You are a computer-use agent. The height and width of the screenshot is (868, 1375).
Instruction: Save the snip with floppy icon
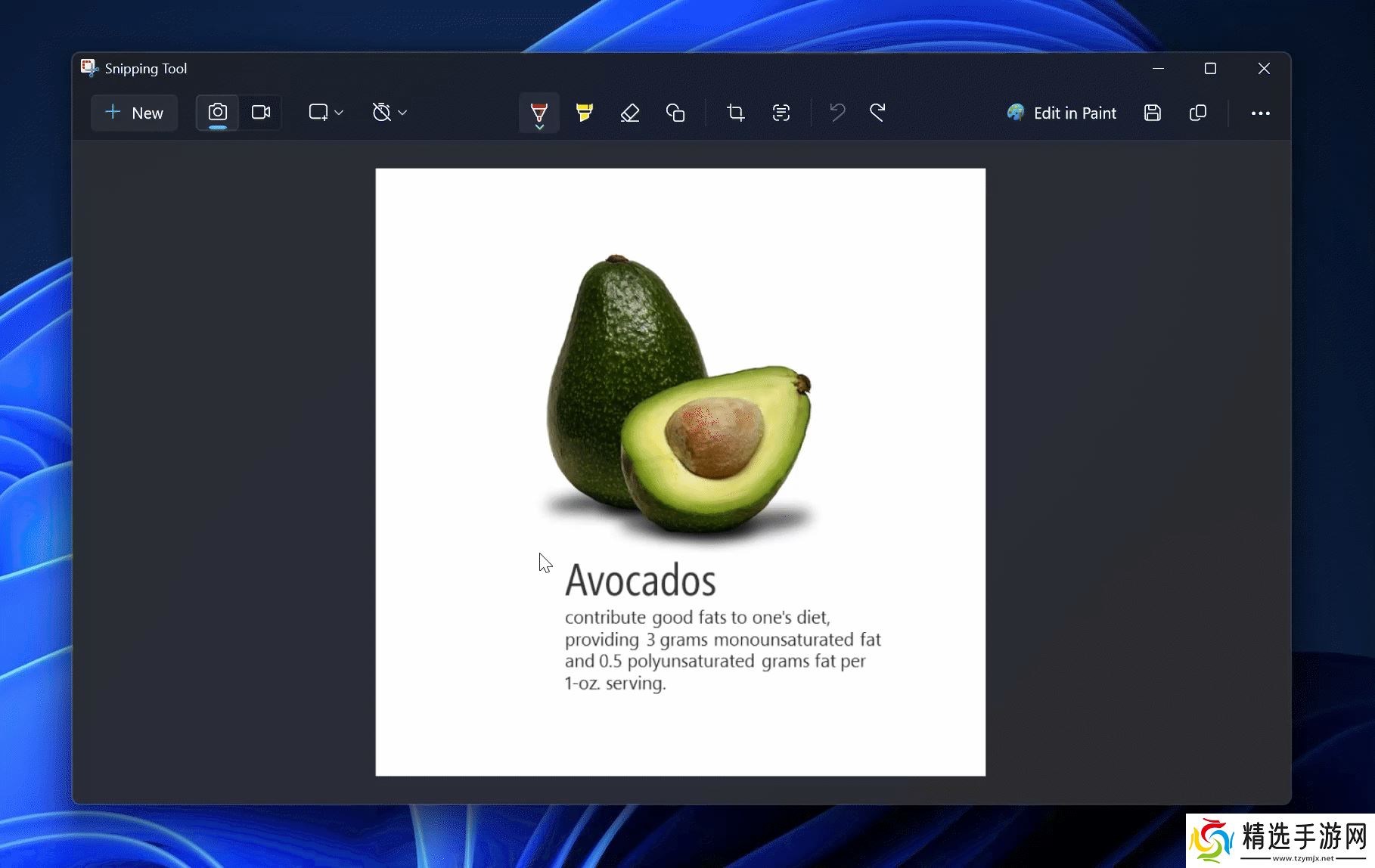coord(1152,113)
